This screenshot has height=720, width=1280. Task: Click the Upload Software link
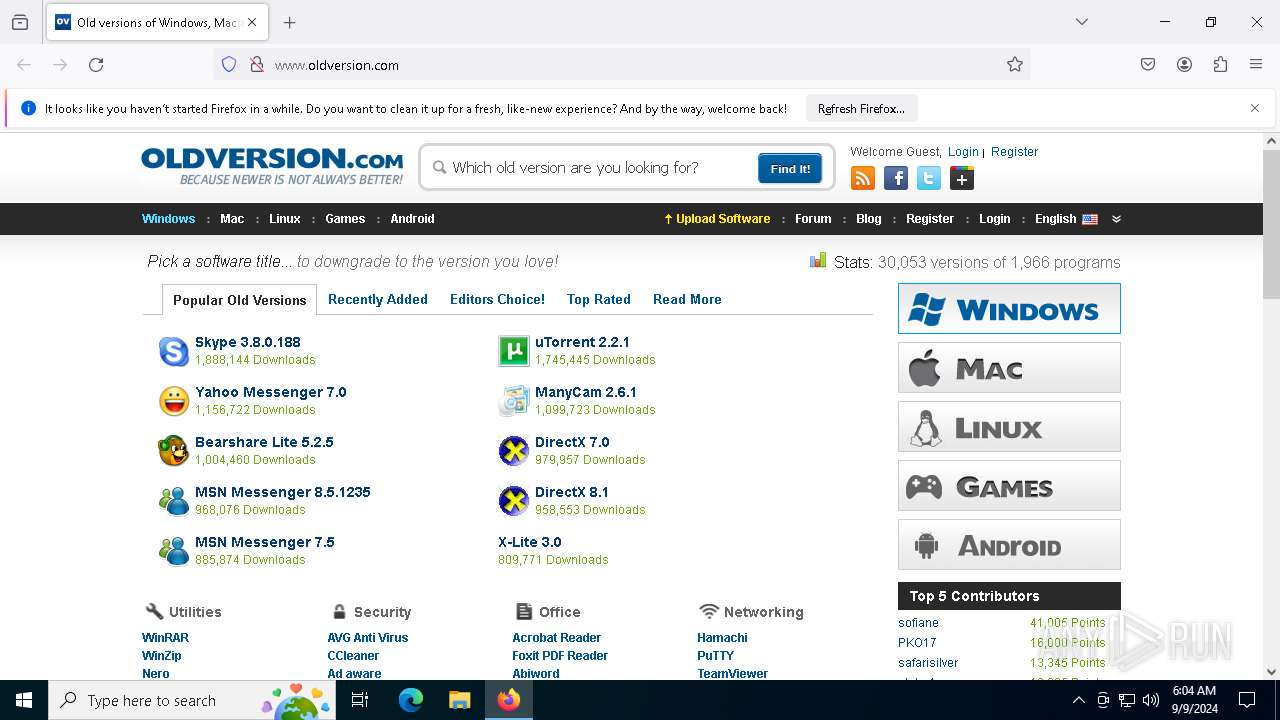pyautogui.click(x=717, y=219)
